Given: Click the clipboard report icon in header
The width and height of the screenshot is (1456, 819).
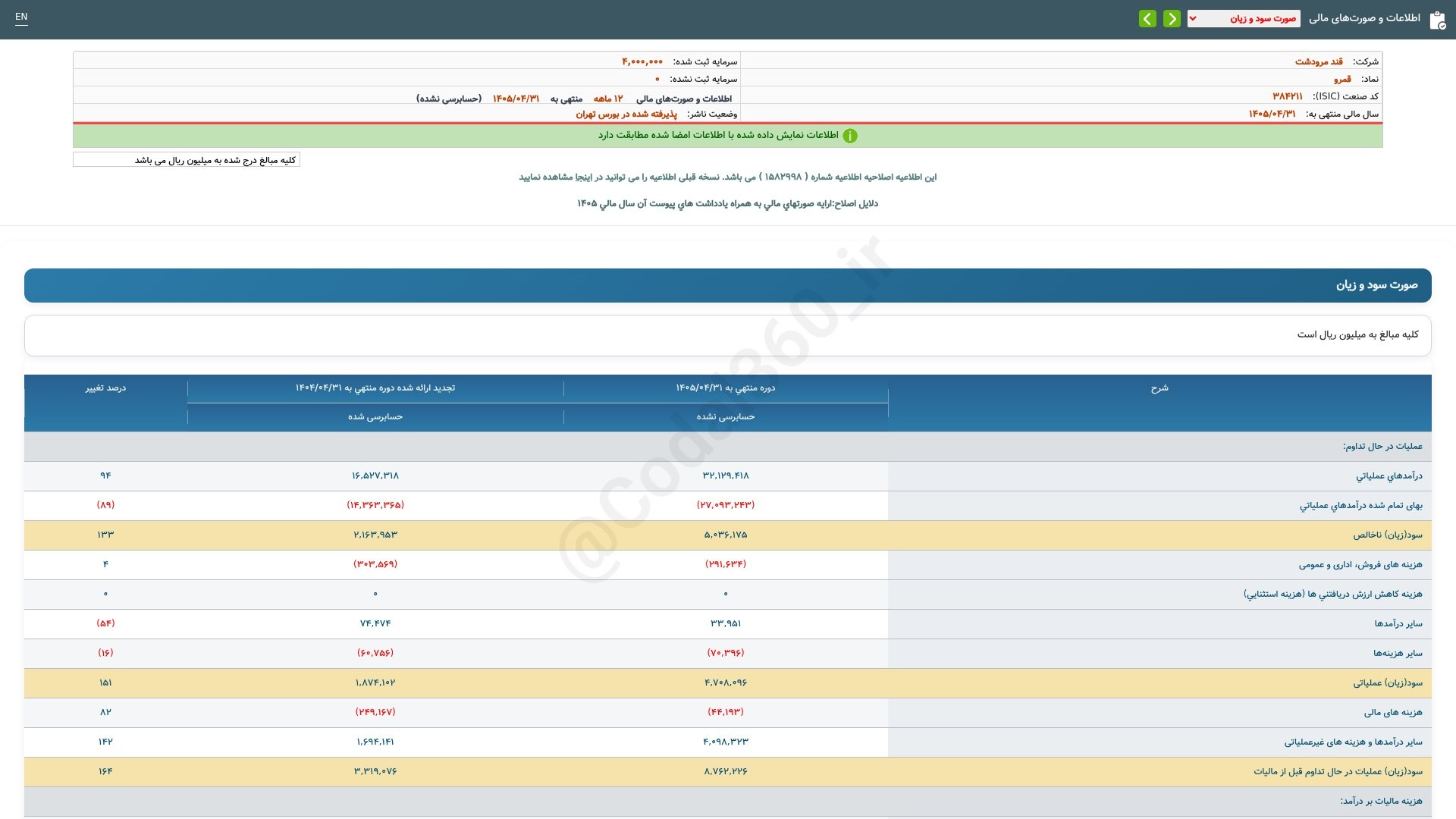Looking at the screenshot, I should (1437, 20).
